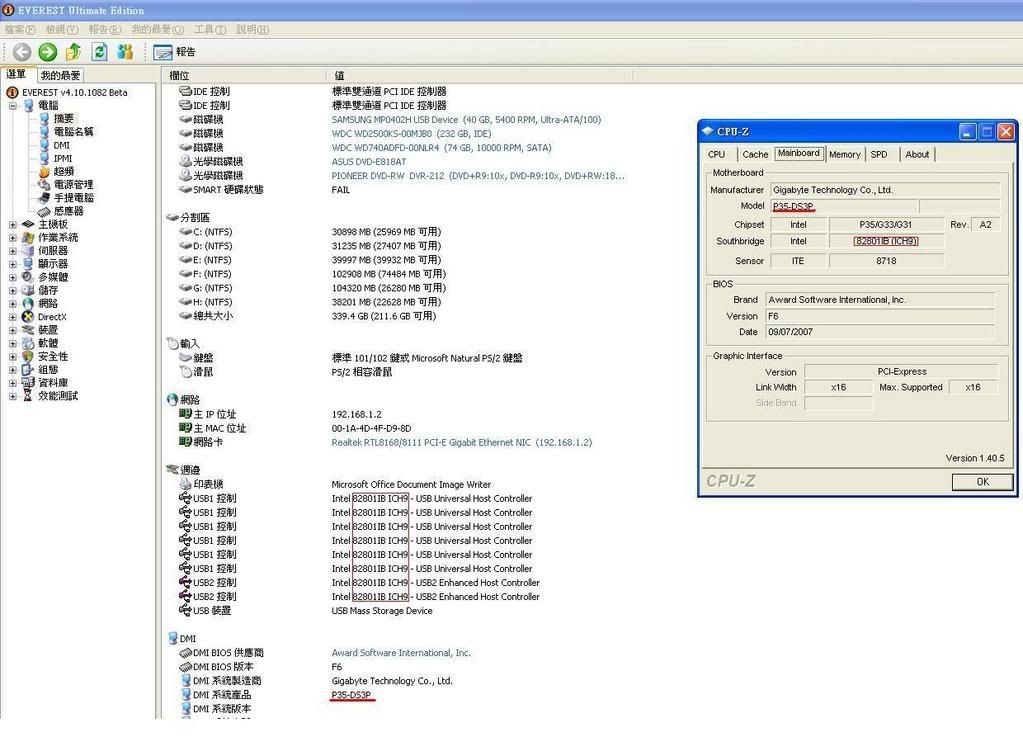Screen dimensions: 1023x737
Task: Open the 報告(R) menu
Action: pyautogui.click(x=105, y=29)
